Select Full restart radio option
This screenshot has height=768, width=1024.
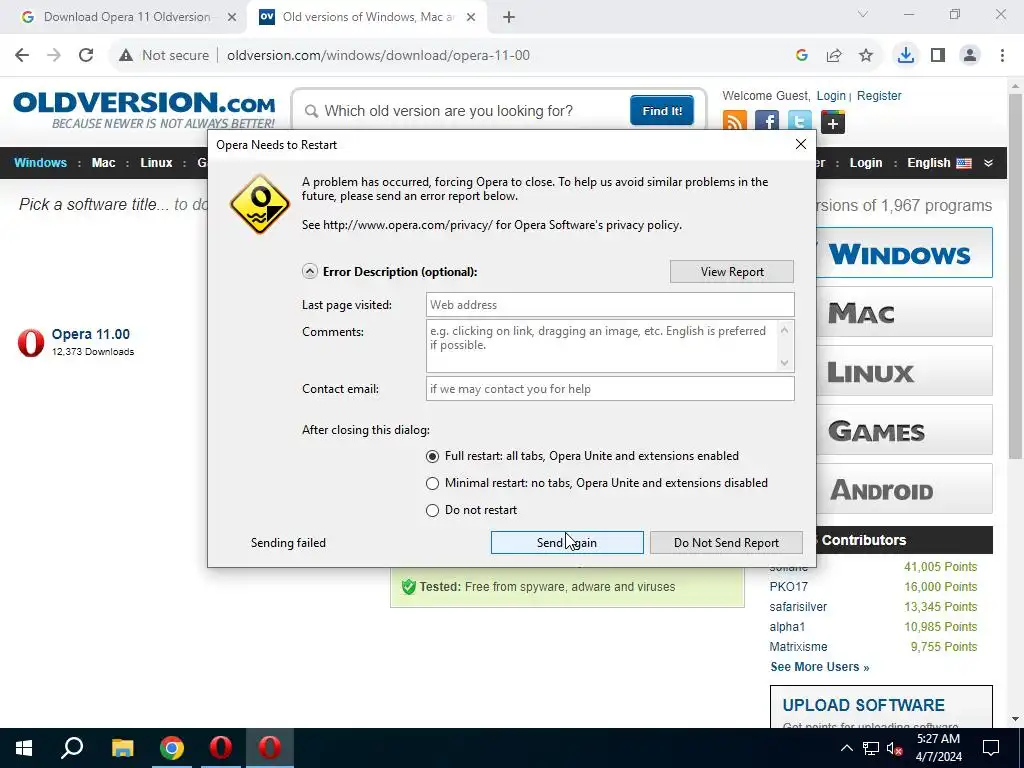click(432, 456)
